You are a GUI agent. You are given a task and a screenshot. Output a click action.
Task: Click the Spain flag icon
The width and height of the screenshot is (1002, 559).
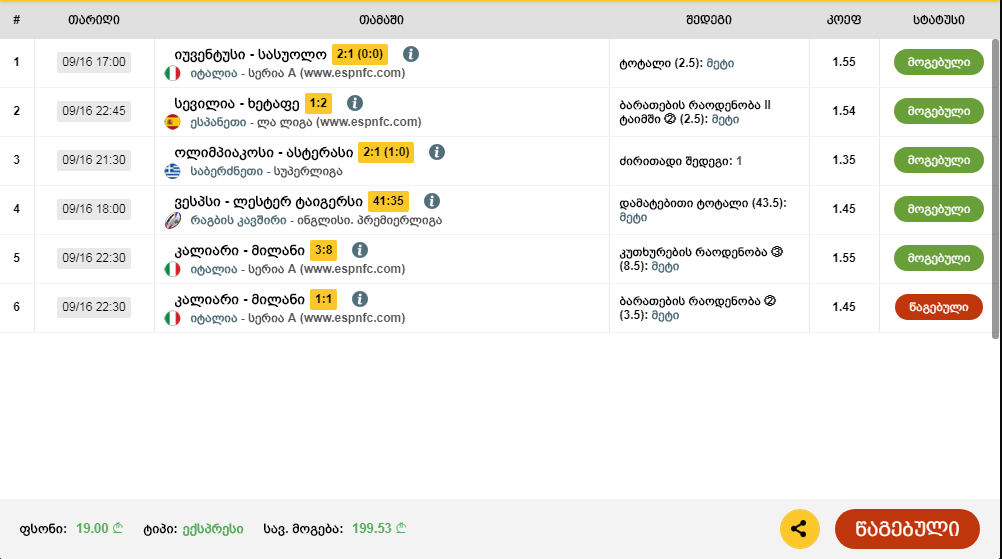pyautogui.click(x=173, y=122)
